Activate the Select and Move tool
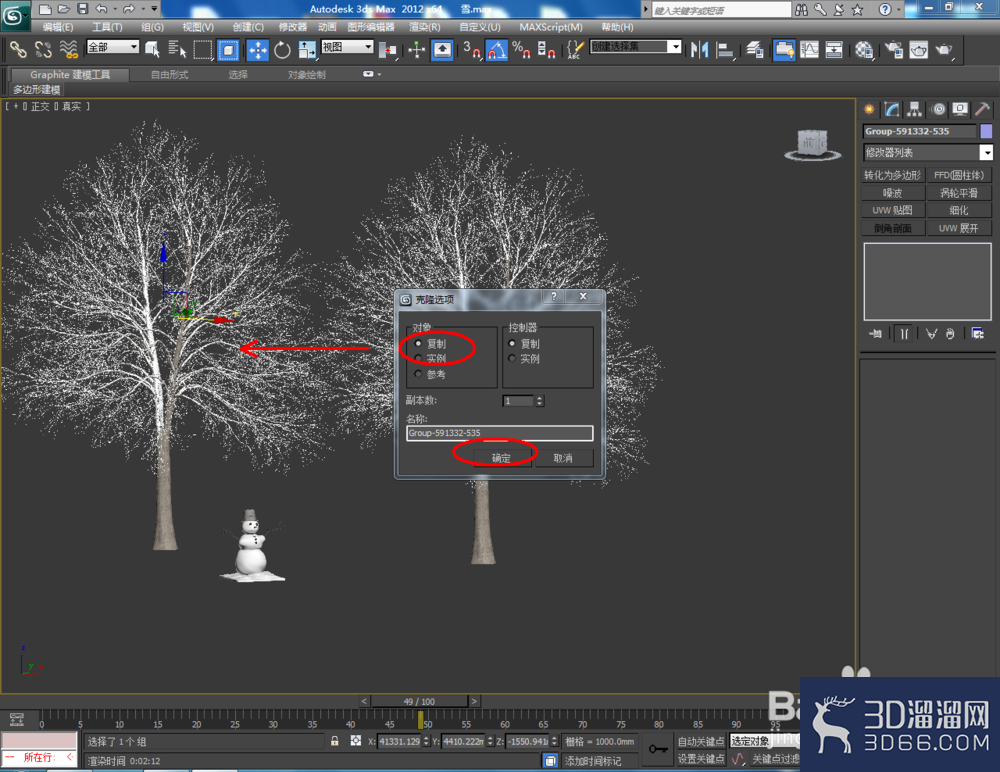This screenshot has height=772, width=1000. (258, 50)
